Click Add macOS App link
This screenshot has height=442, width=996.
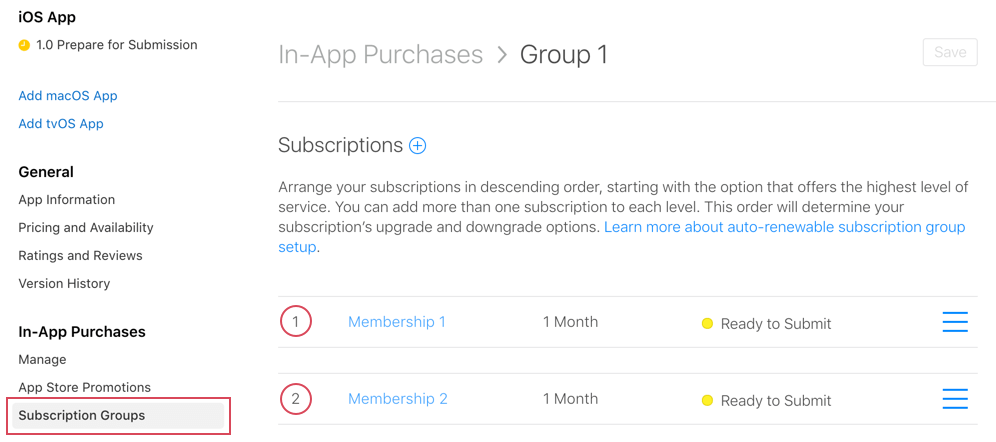(68, 96)
